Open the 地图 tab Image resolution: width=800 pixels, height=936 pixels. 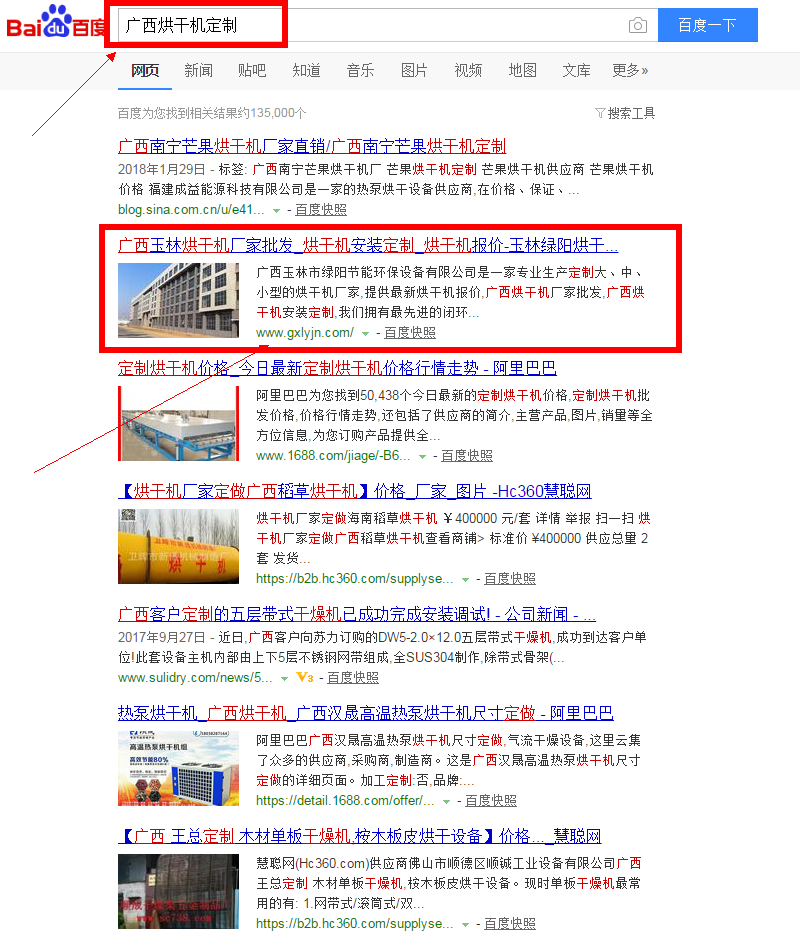pyautogui.click(x=522, y=70)
